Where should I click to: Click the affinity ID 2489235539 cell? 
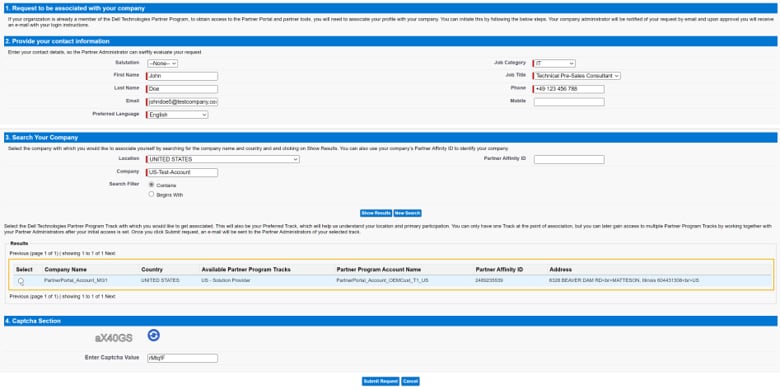(x=489, y=281)
